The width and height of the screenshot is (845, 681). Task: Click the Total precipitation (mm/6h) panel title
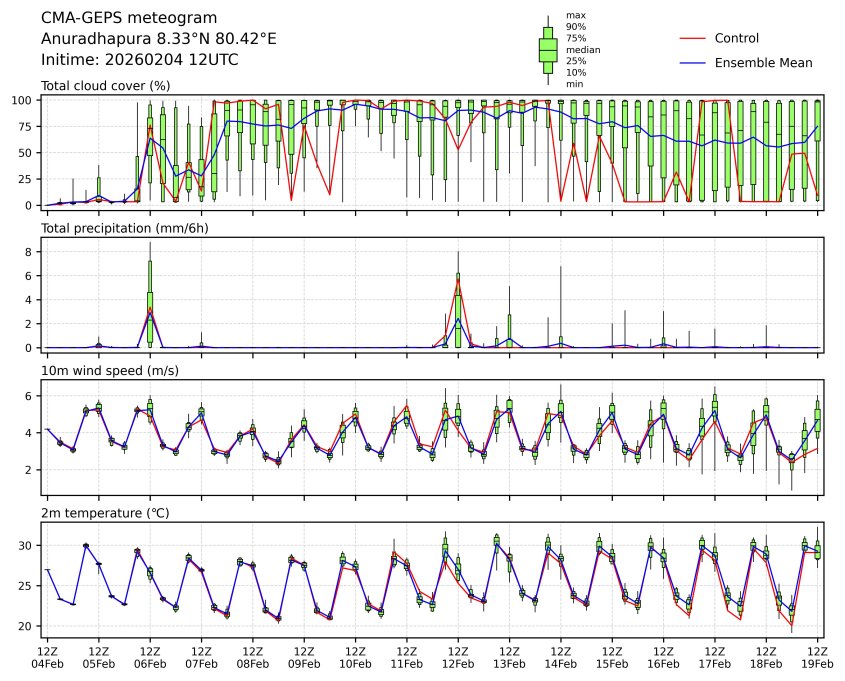(x=123, y=229)
